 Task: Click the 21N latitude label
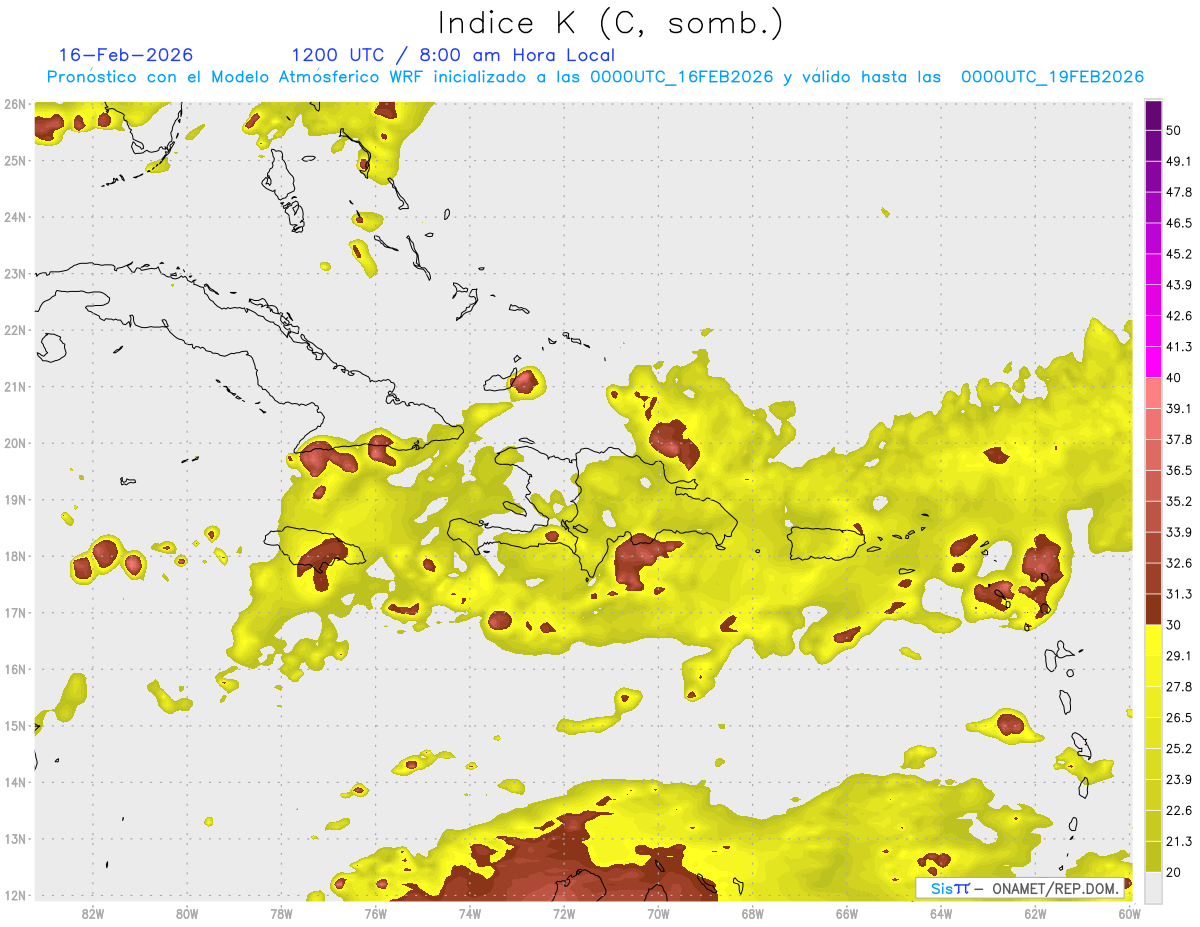15,386
